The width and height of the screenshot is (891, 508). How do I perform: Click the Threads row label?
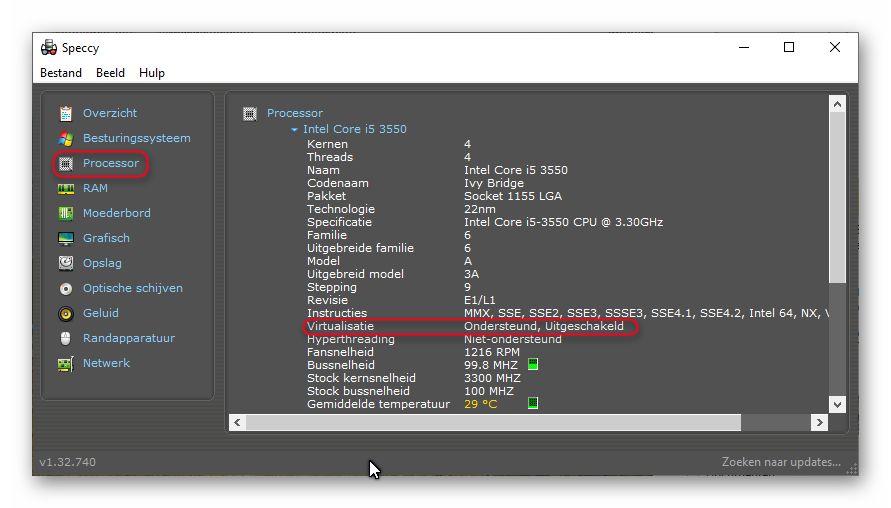click(330, 157)
